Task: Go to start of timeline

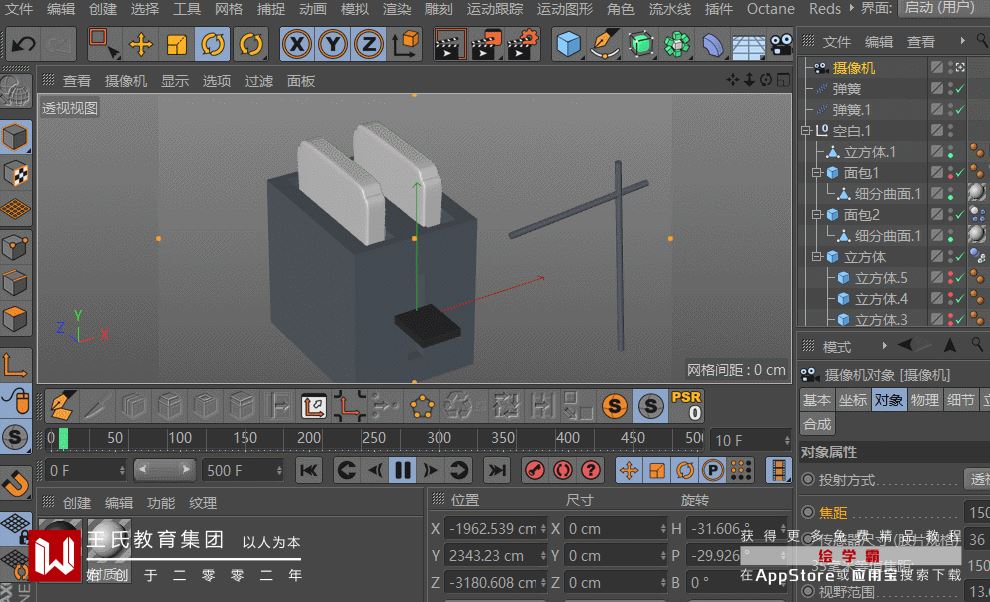Action: pyautogui.click(x=309, y=470)
